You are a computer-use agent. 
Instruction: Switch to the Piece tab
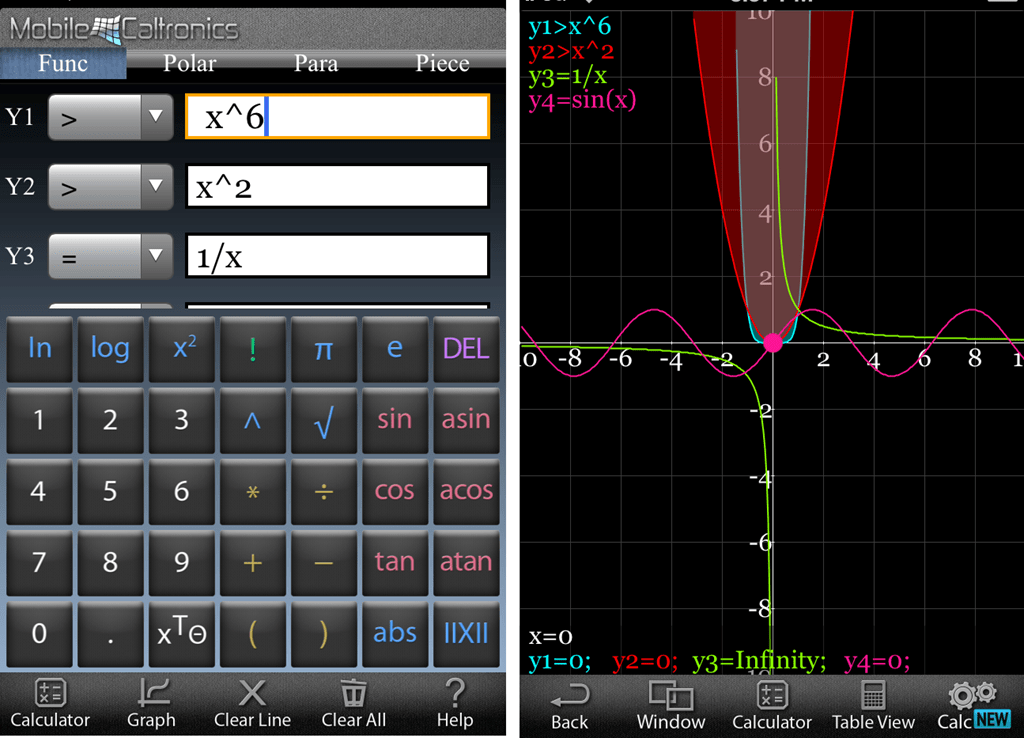(x=442, y=63)
